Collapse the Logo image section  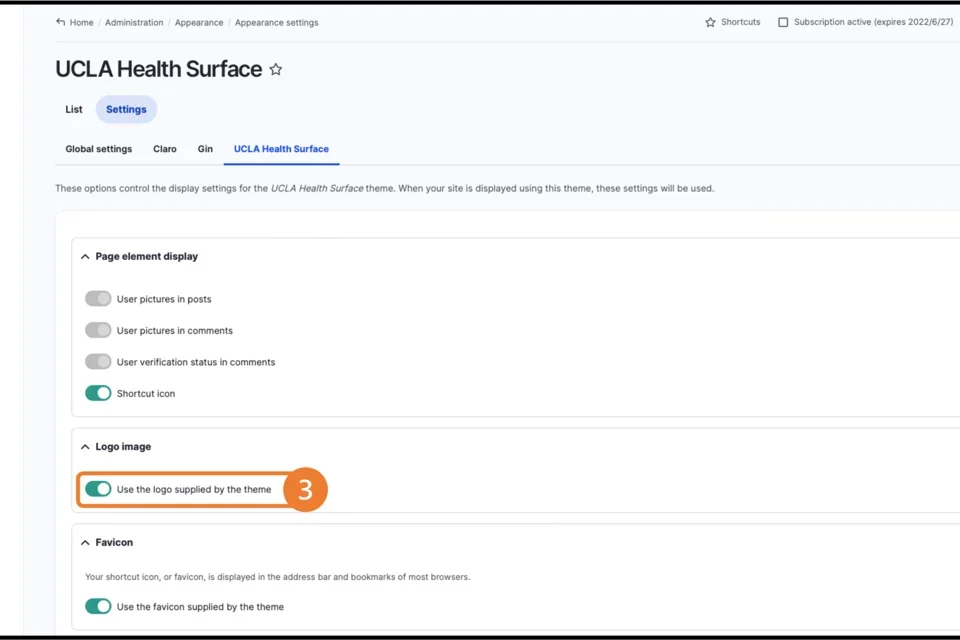(85, 447)
